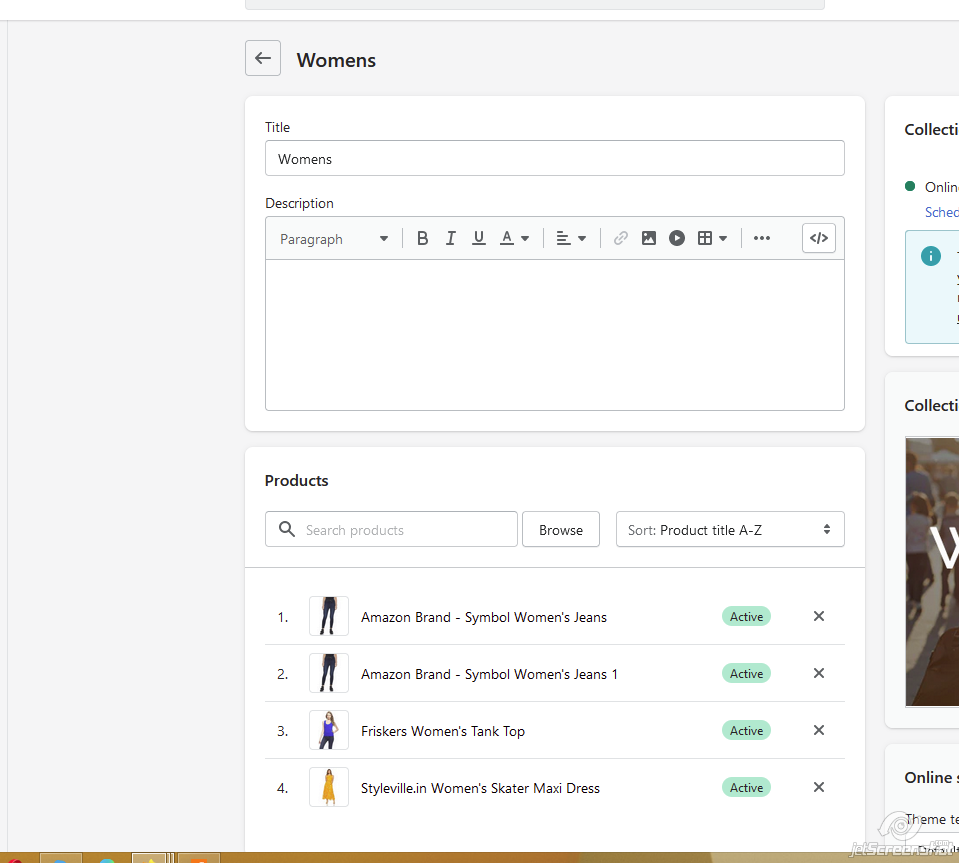959x863 pixels.
Task: Focus the Search products field
Action: pyautogui.click(x=391, y=530)
